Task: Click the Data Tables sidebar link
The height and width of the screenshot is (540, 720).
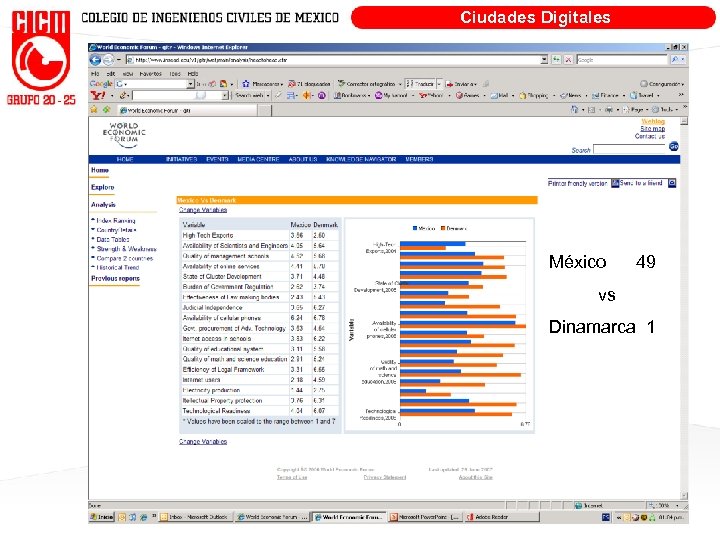Action: click(112, 240)
